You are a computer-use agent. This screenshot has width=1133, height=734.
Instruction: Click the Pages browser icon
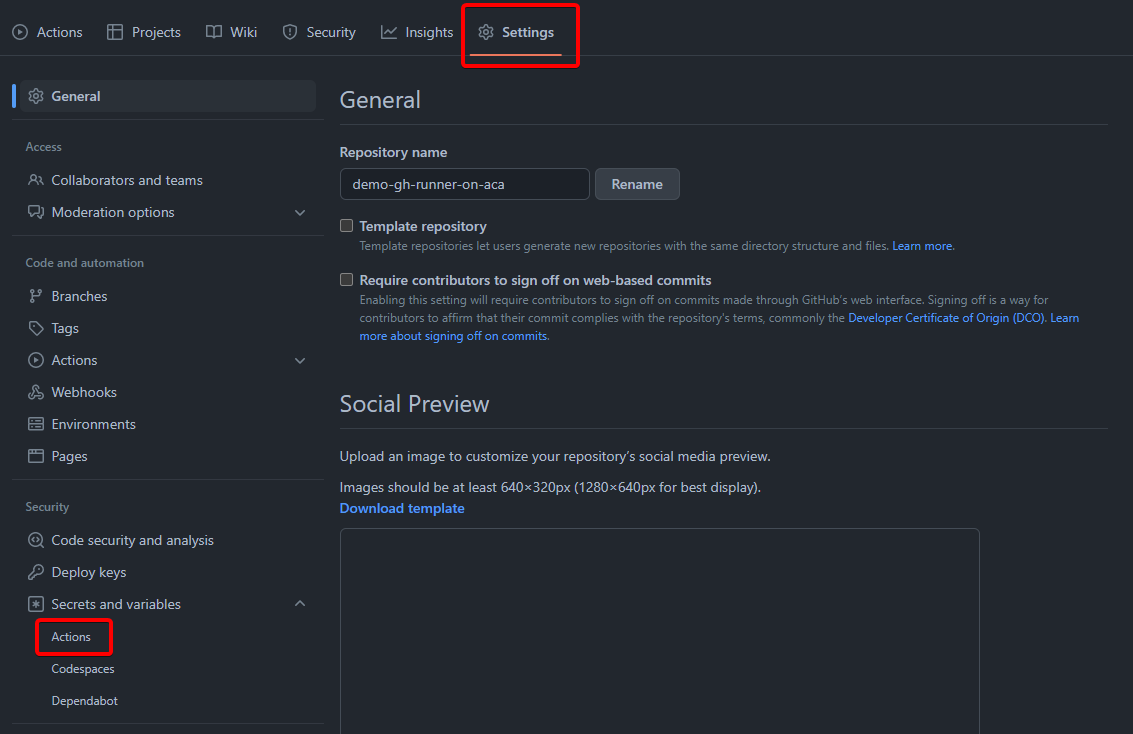36,456
